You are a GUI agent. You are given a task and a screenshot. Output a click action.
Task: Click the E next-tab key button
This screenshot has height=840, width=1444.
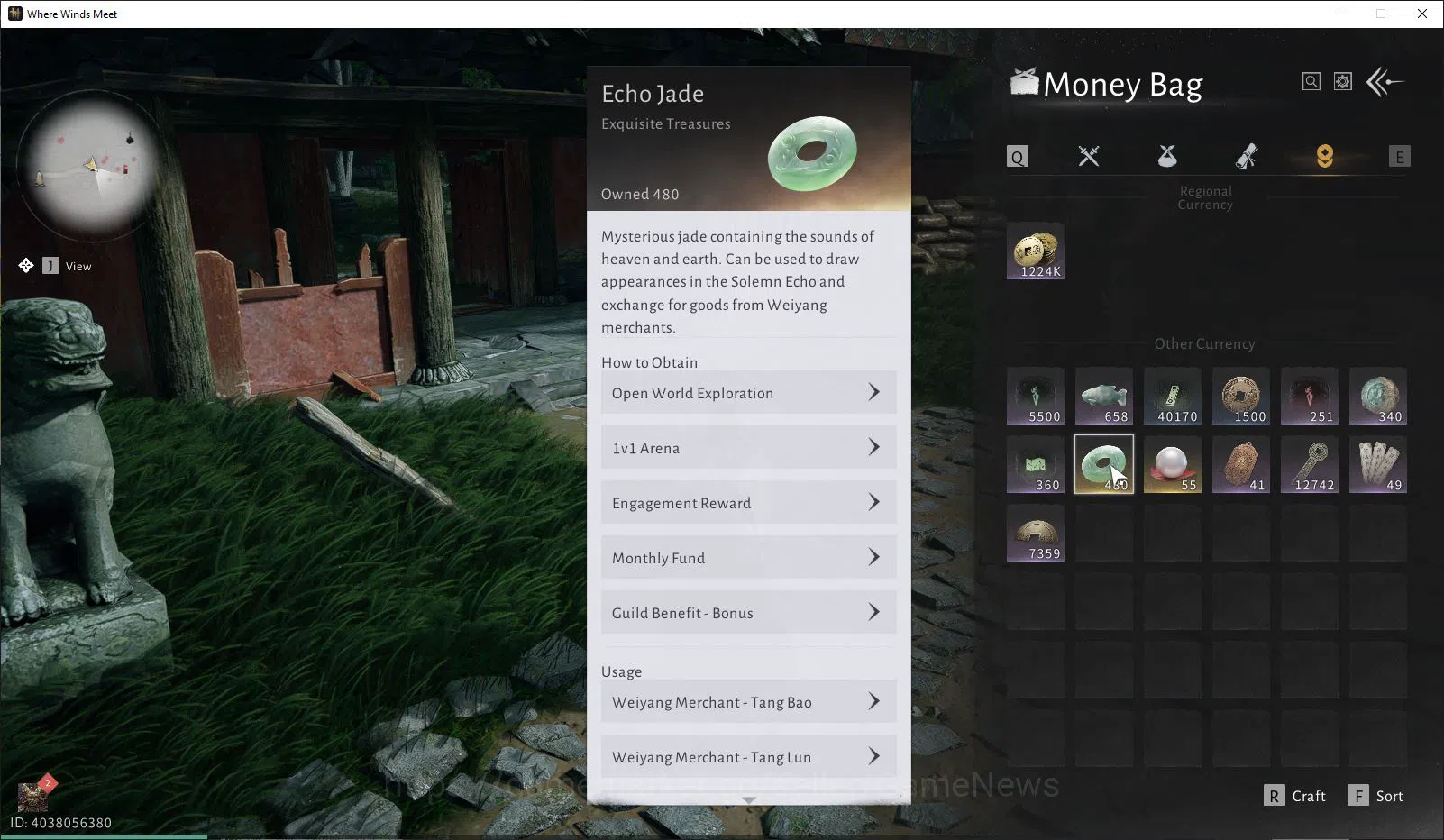point(1400,157)
